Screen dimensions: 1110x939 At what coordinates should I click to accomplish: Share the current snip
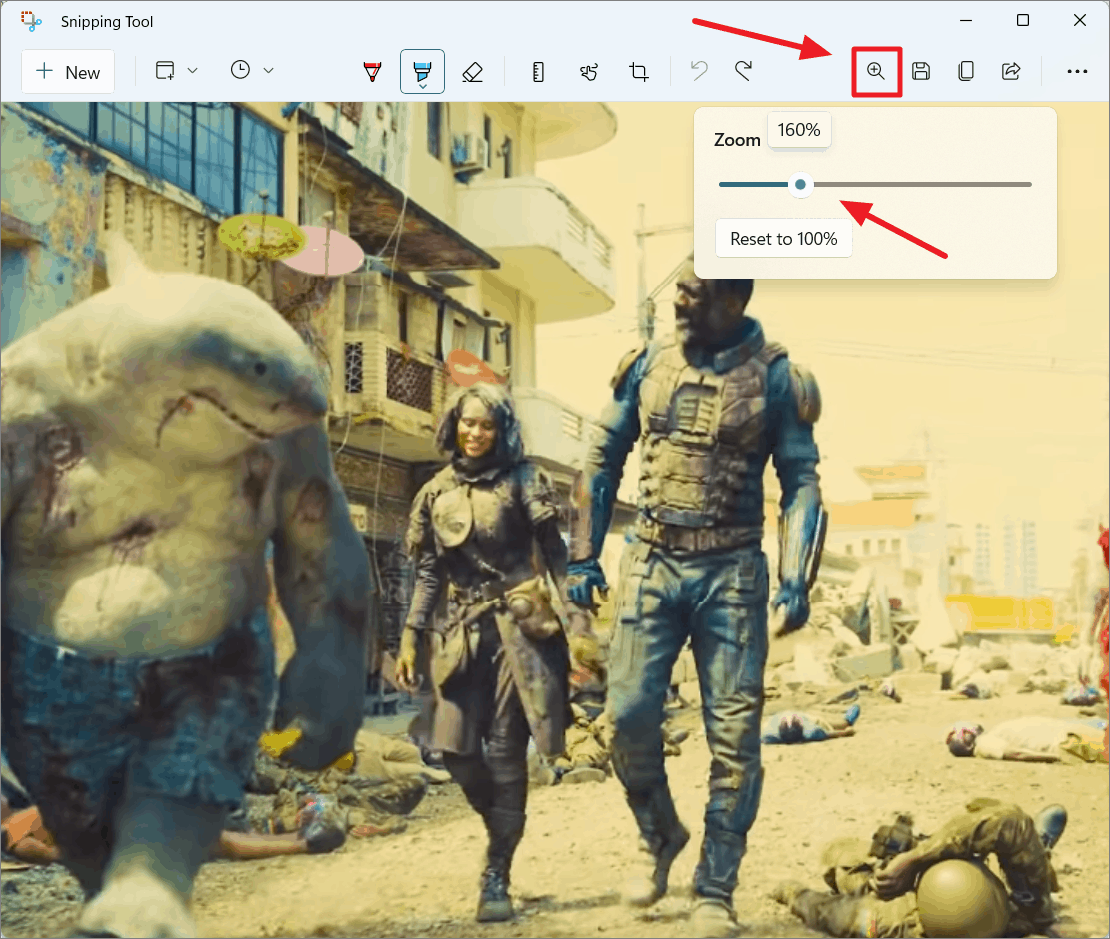[1011, 71]
